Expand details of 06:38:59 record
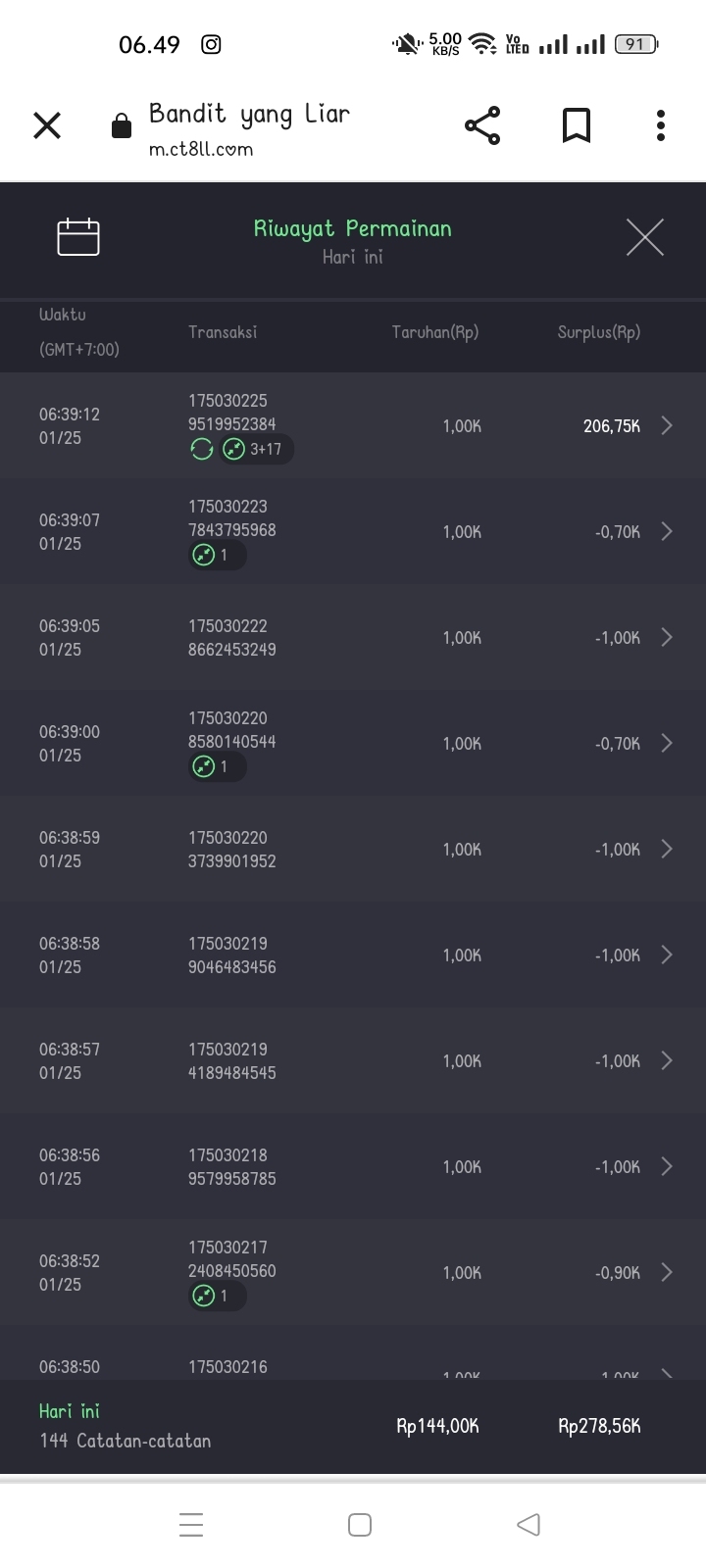Screen dimensions: 706x1568 coord(667,849)
